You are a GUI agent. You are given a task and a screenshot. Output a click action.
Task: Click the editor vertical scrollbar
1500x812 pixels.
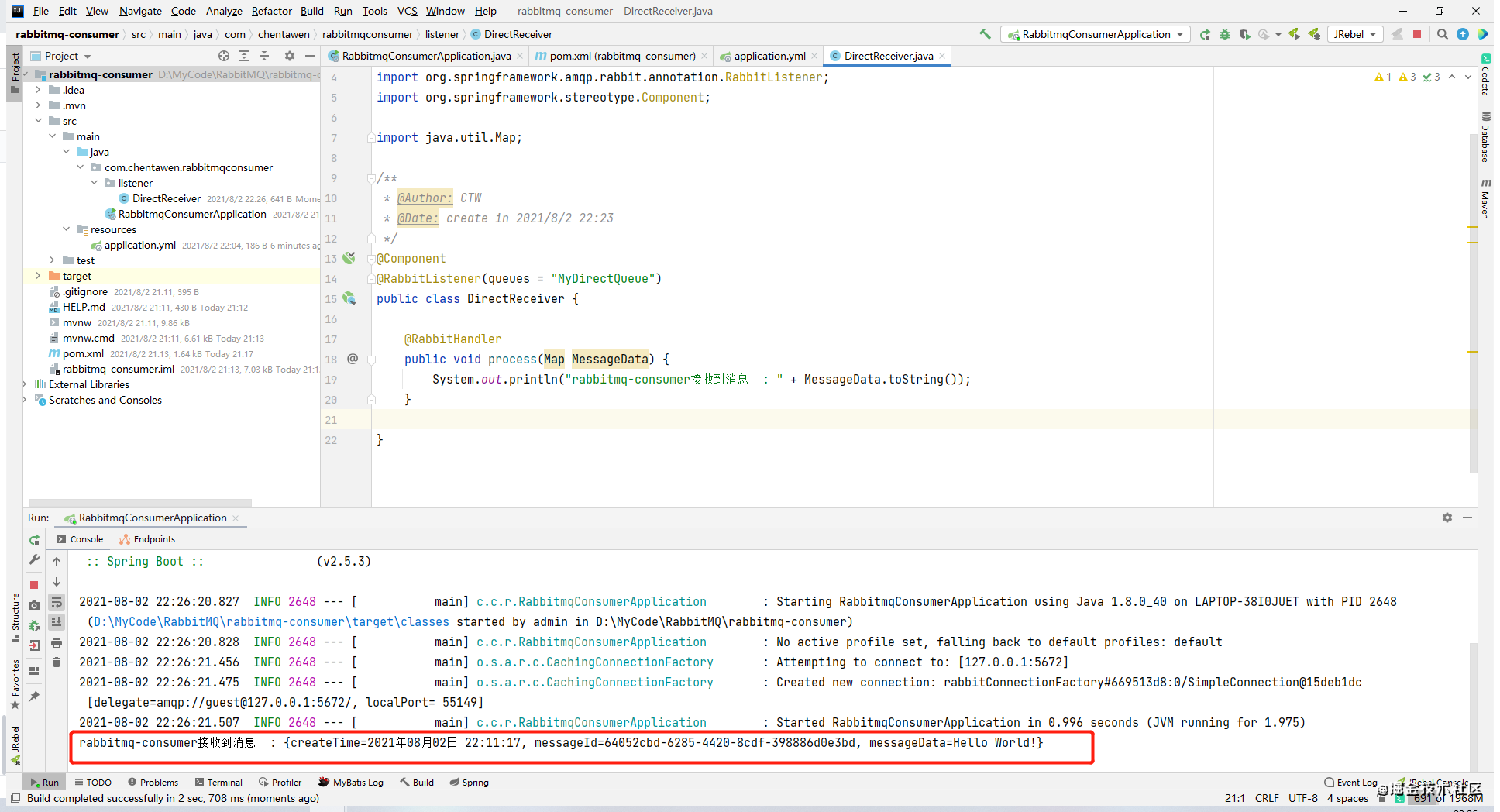tap(1473, 302)
